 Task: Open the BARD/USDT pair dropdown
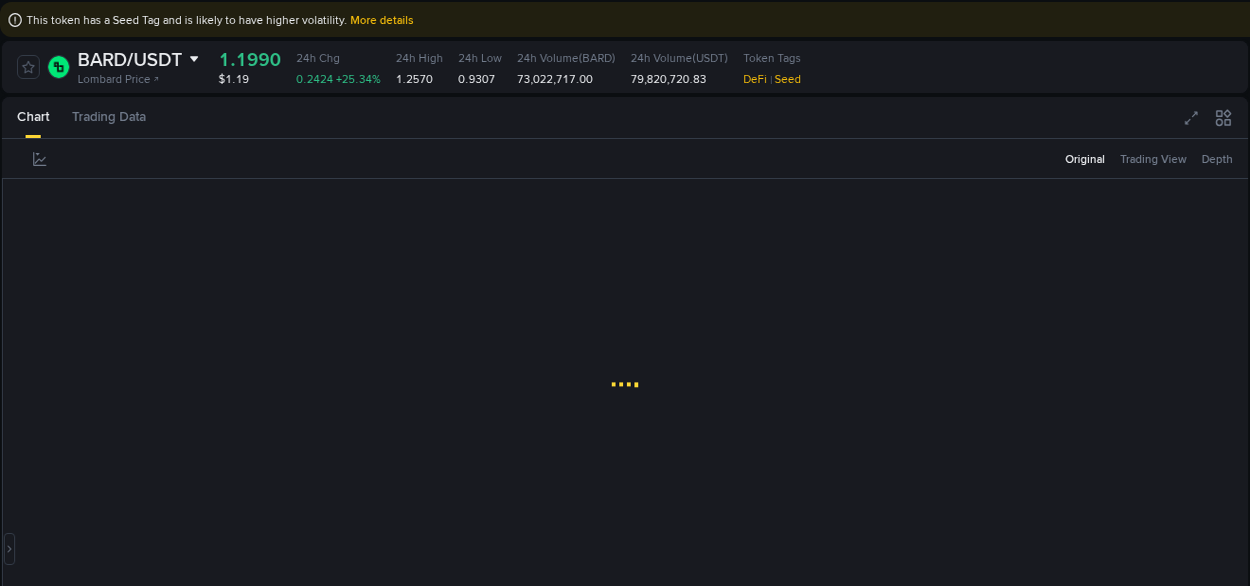(194, 58)
